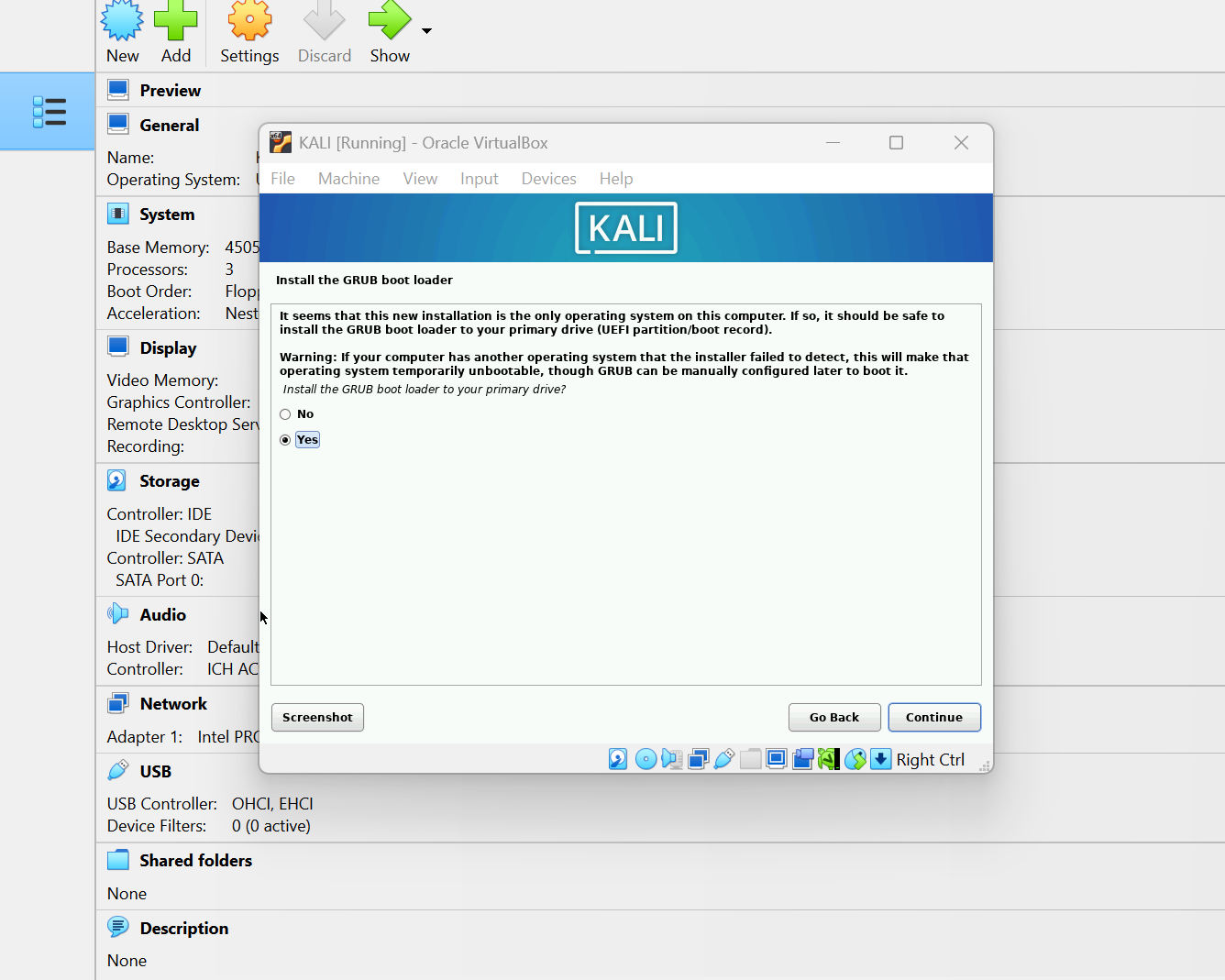
Task: Open the Devices menu
Action: pos(549,179)
